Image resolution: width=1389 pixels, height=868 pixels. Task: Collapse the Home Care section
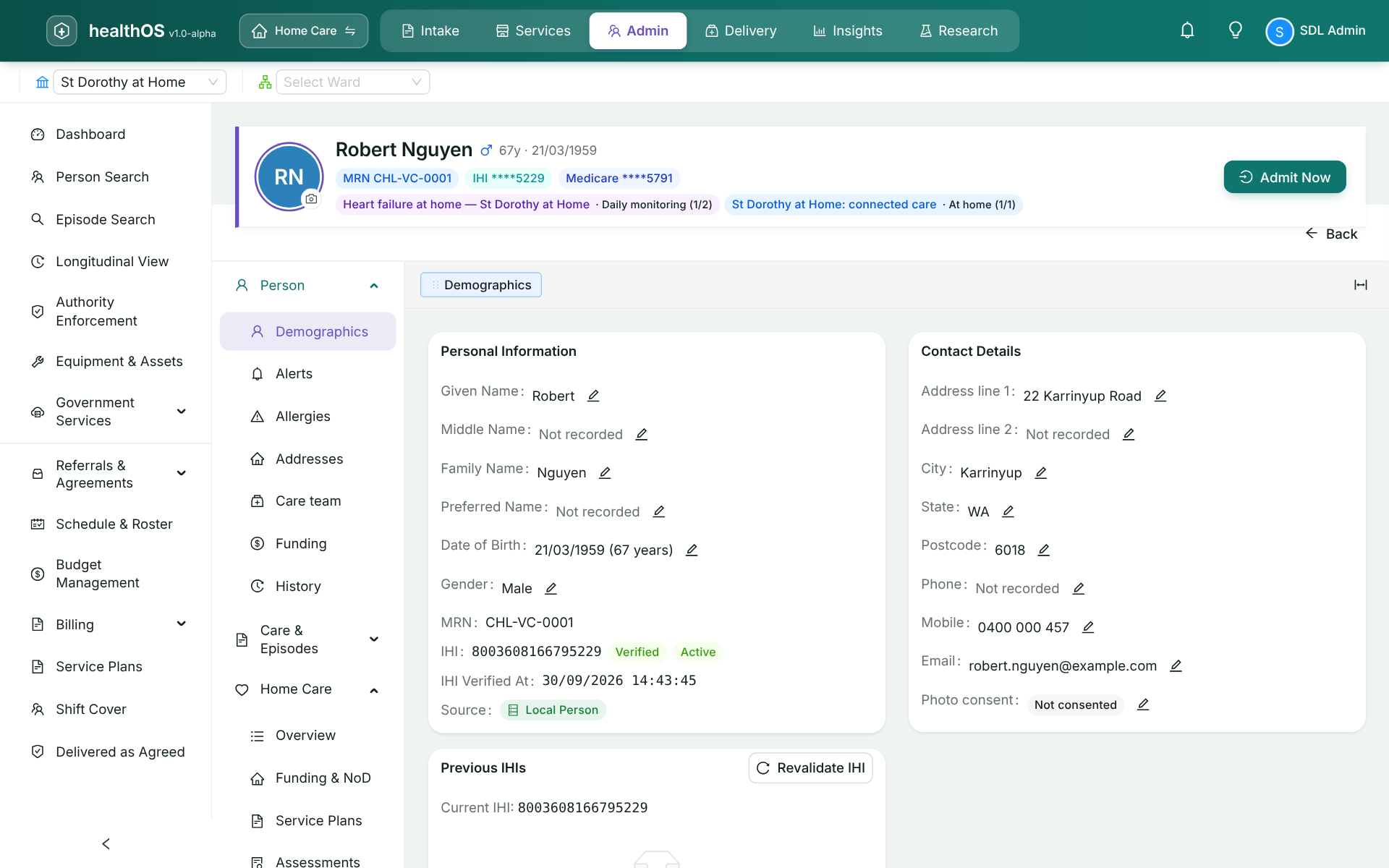374,690
